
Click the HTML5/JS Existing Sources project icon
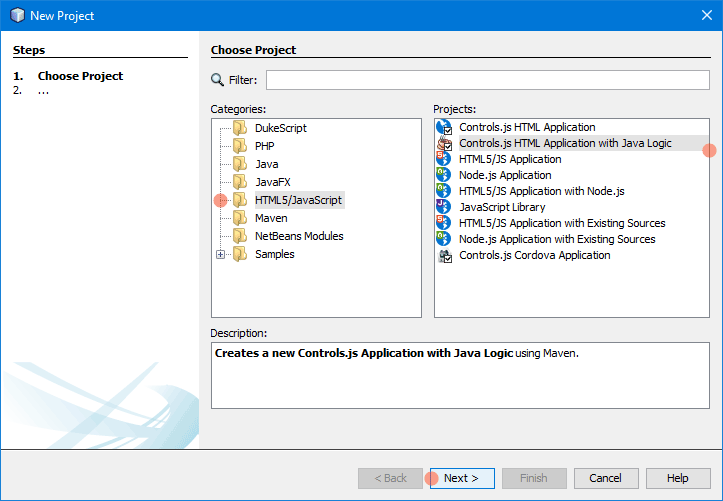444,223
